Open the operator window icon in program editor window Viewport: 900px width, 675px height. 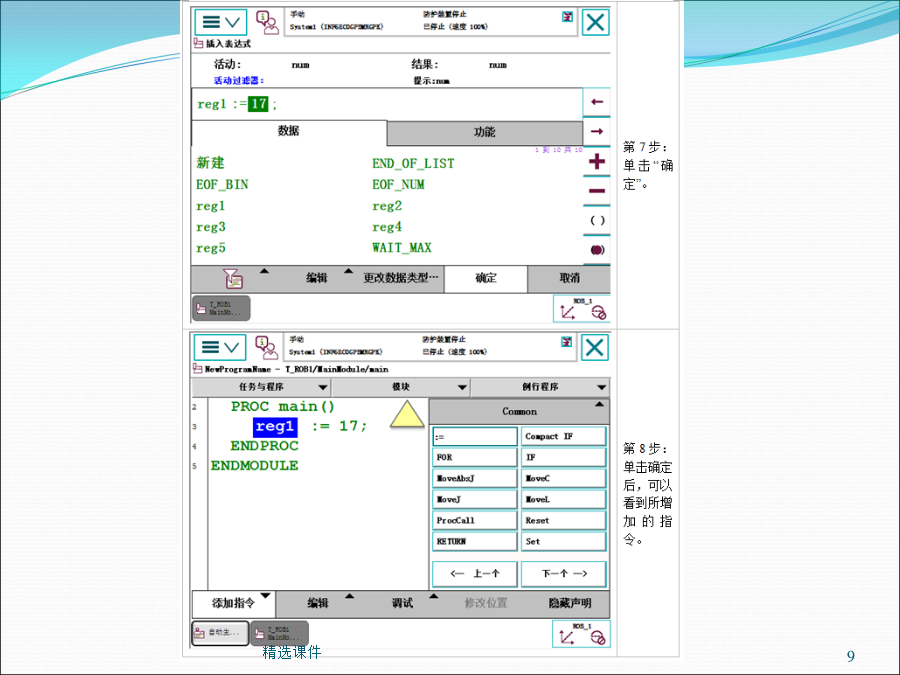coord(266,347)
